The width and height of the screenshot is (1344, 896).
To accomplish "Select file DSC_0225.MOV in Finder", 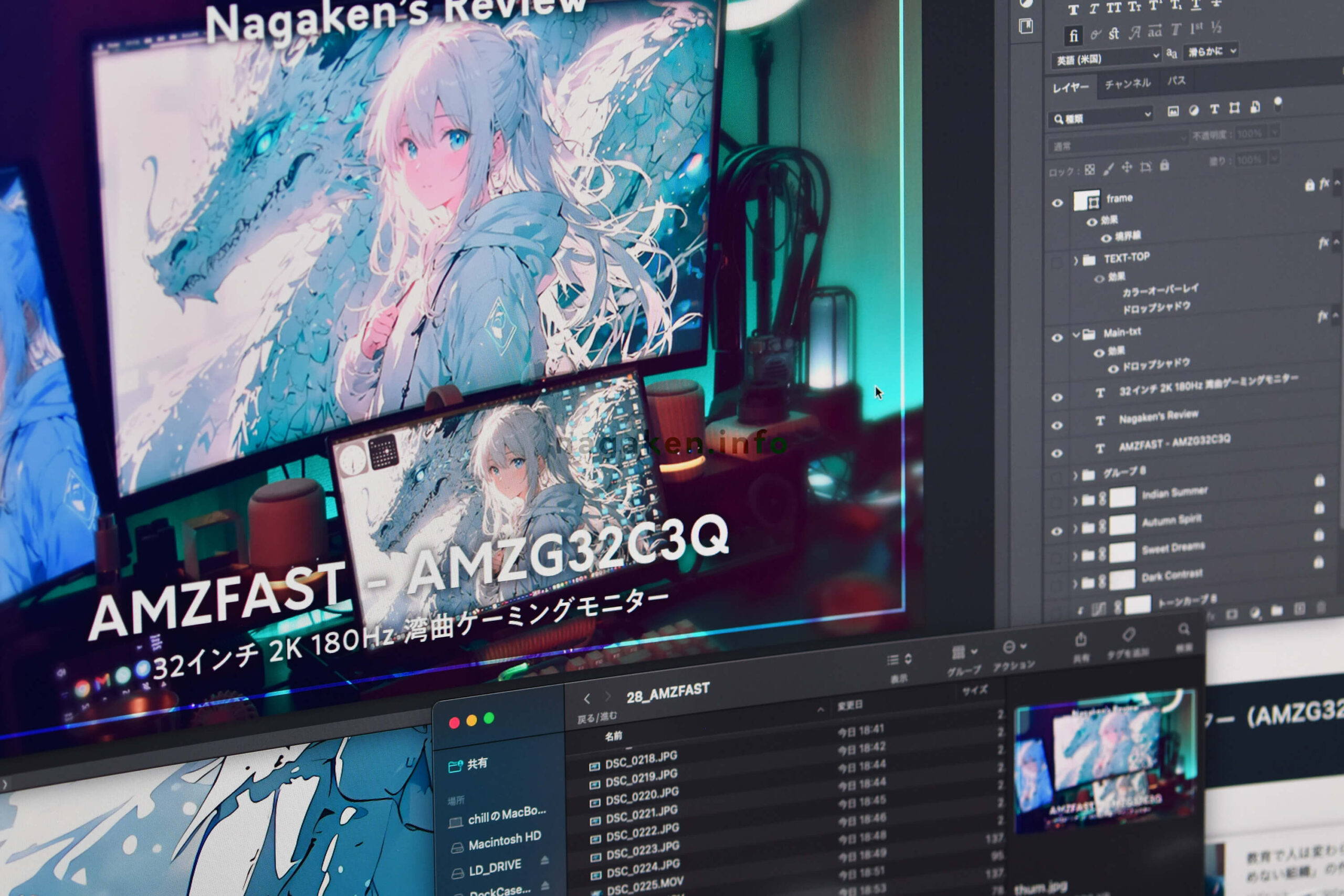I will pyautogui.click(x=637, y=887).
